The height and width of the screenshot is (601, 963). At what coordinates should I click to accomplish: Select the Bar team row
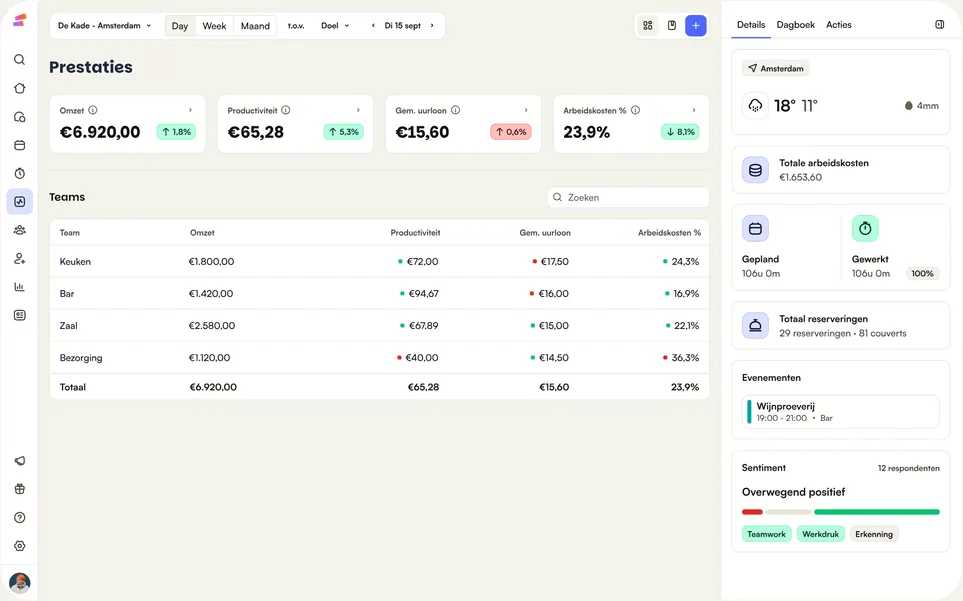pos(379,293)
